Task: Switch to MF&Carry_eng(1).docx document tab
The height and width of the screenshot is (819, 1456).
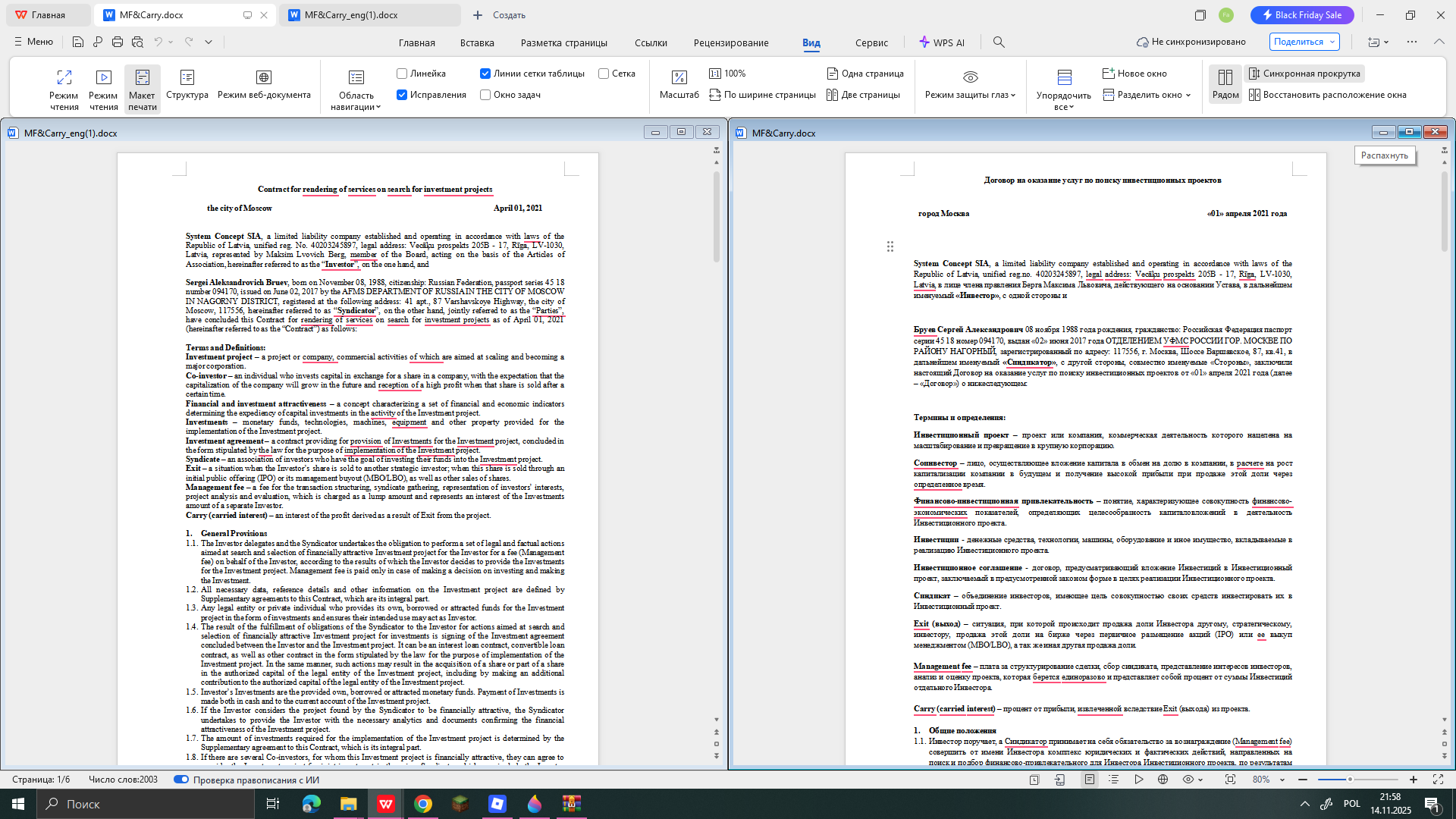Action: (370, 15)
